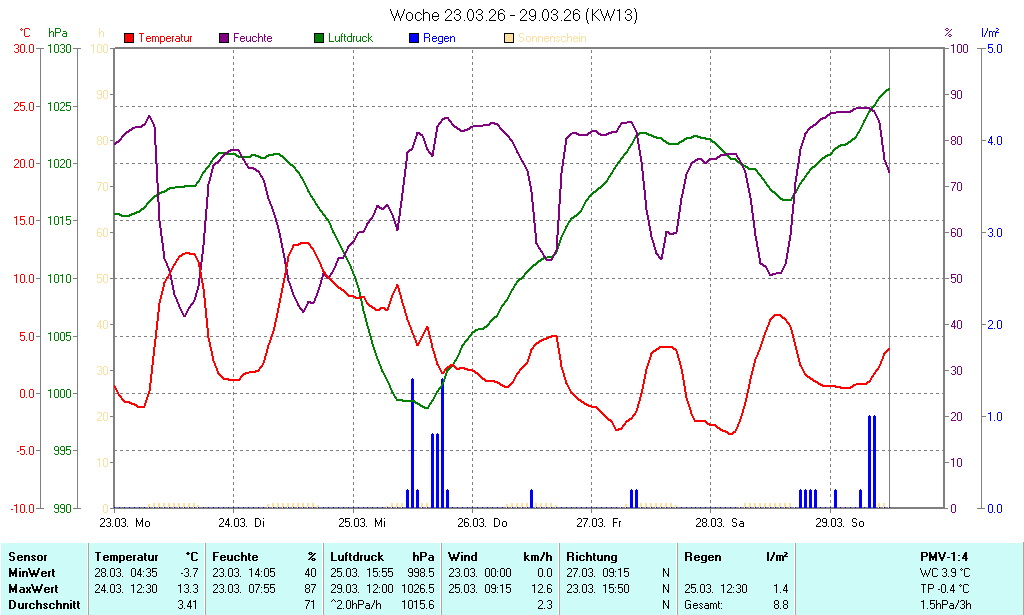This screenshot has width=1024, height=615.
Task: Click the chart title Woche 23.03.26 - 29.03.26
Action: [x=513, y=15]
